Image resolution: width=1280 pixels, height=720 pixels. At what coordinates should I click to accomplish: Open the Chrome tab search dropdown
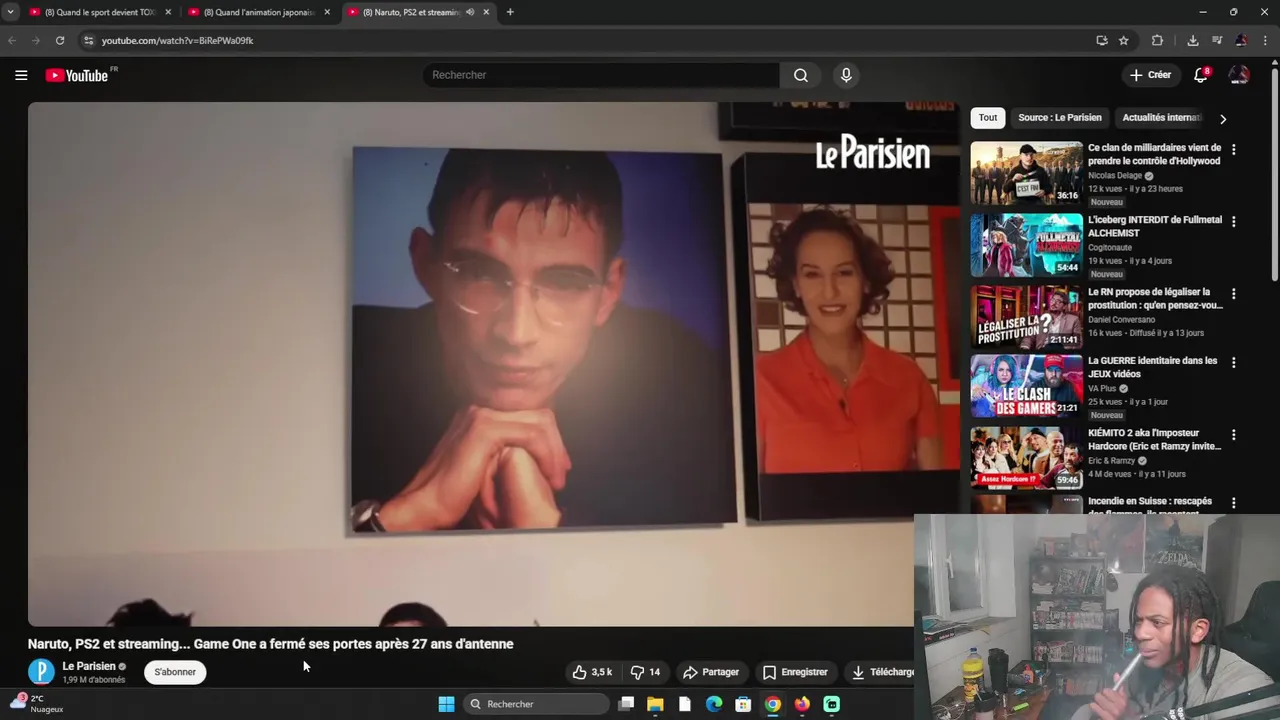click(10, 12)
